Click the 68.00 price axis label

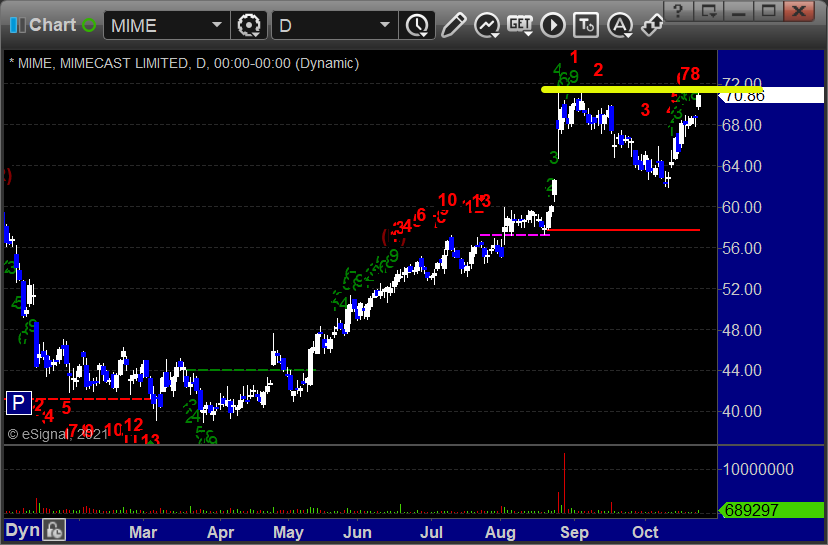(741, 125)
